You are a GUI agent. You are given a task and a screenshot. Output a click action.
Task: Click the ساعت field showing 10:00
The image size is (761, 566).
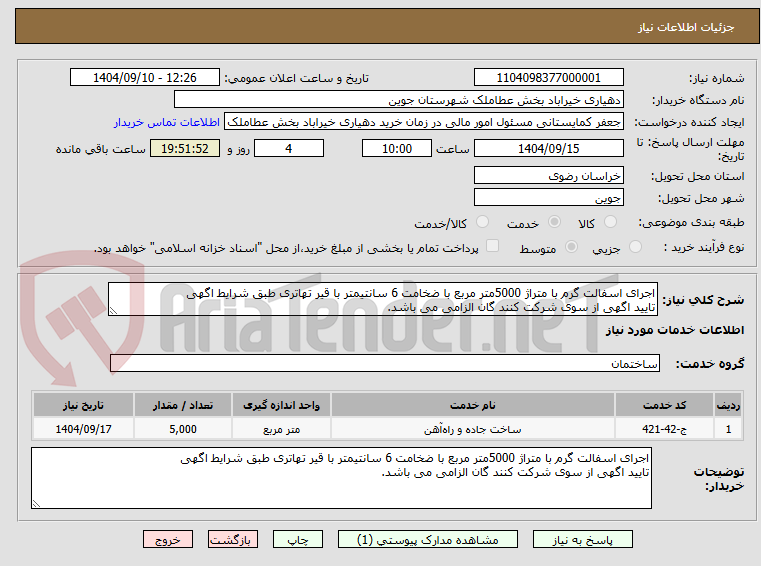click(x=397, y=149)
